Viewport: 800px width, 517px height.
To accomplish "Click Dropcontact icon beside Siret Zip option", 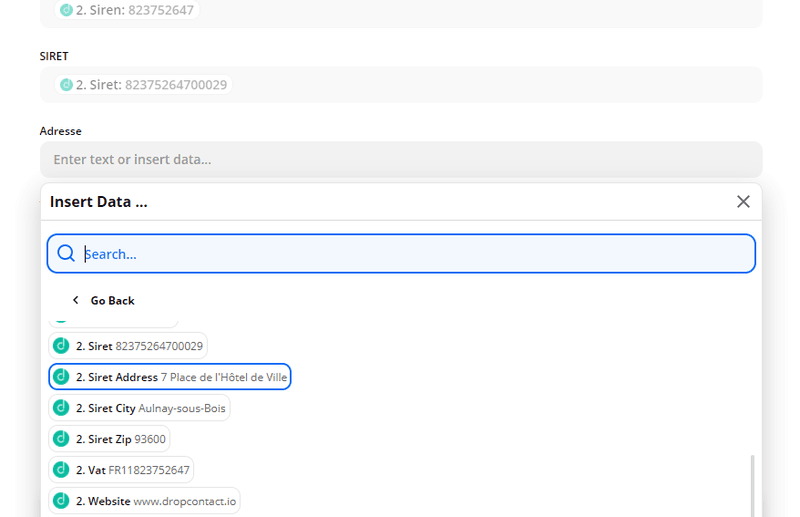I will tap(61, 439).
